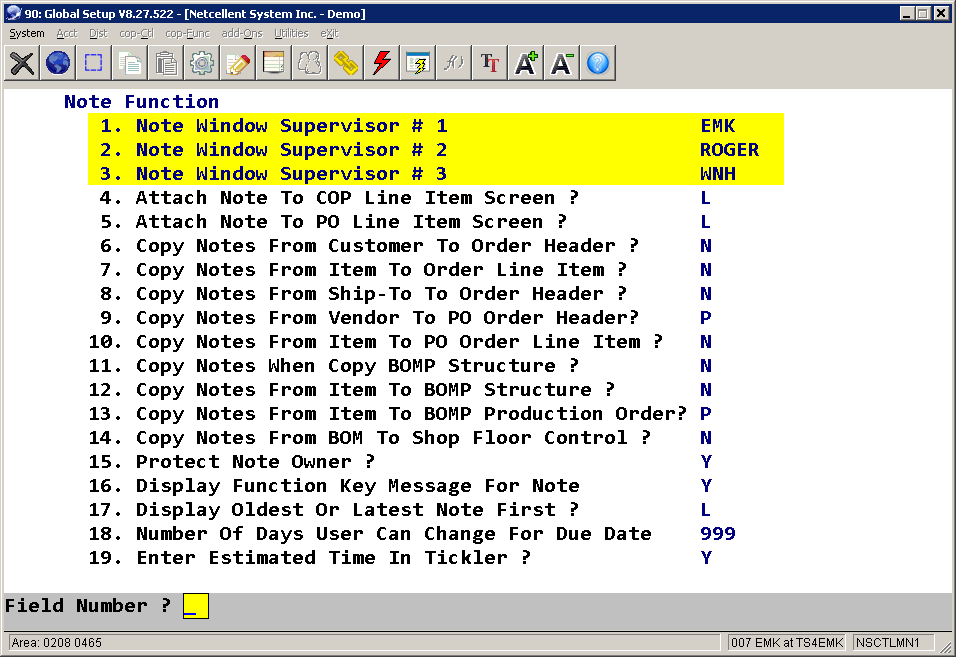Increase font size with A+ icon

526,64
